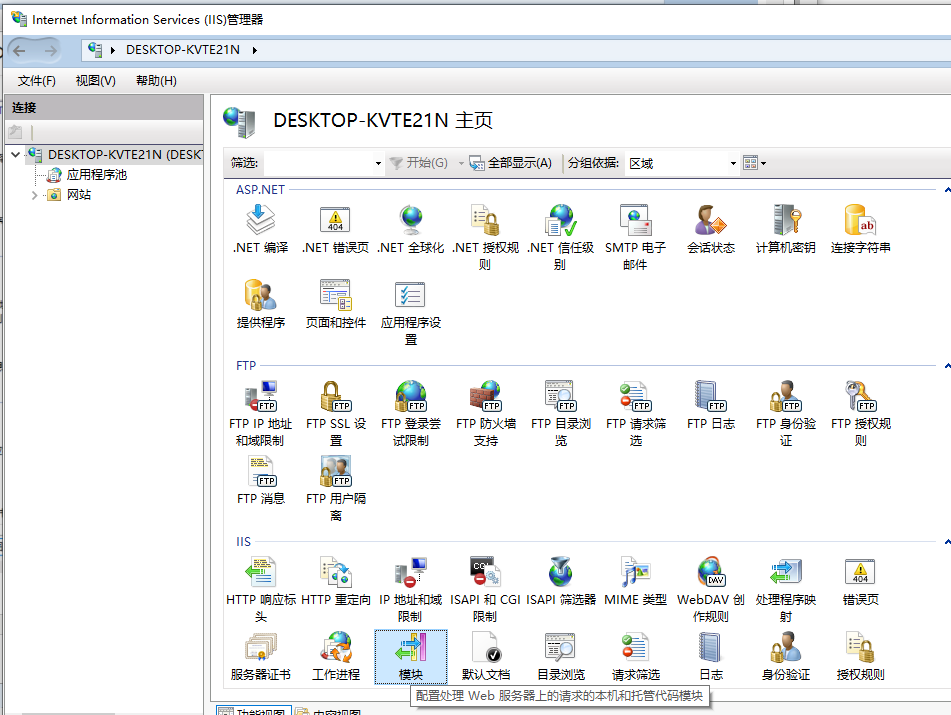Open the SMTP 电子邮件 feature

(x=635, y=238)
